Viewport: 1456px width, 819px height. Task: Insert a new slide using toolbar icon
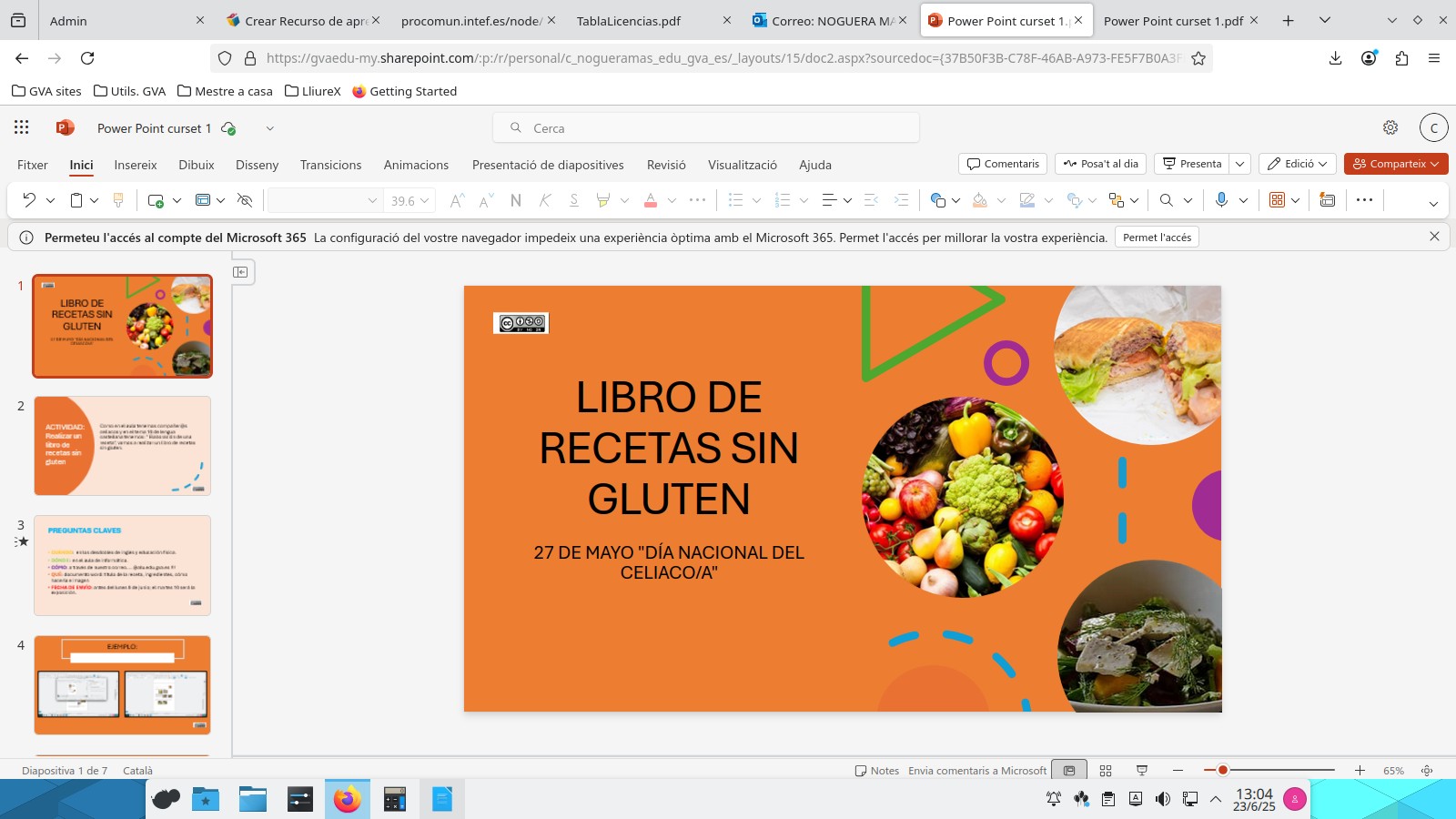(x=156, y=200)
